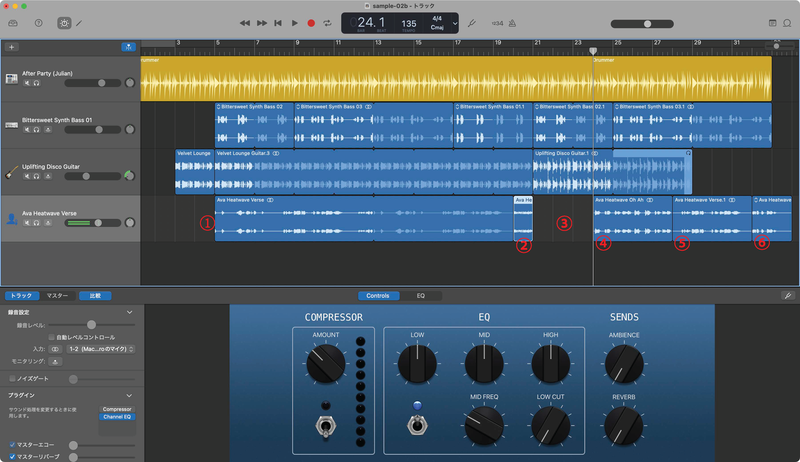Viewport: 800px width, 462px height.
Task: Open the Library panel icon
Action: tap(13, 22)
